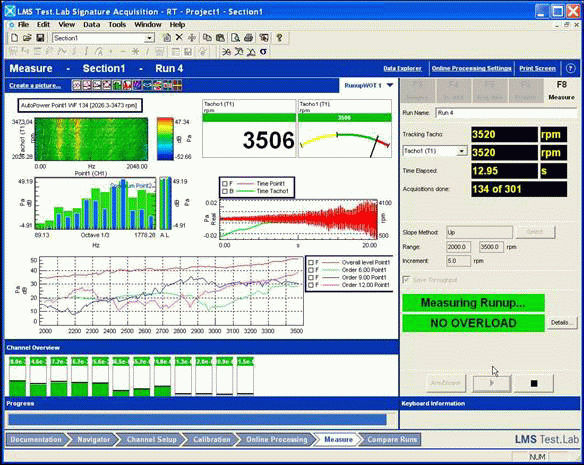The width and height of the screenshot is (584, 465).
Task: Click the blue measurement progress bar
Action: tap(197, 420)
